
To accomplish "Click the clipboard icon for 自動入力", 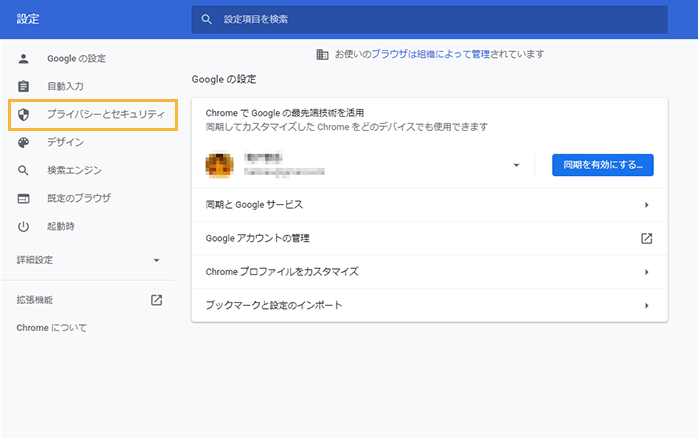I will 24,87.
